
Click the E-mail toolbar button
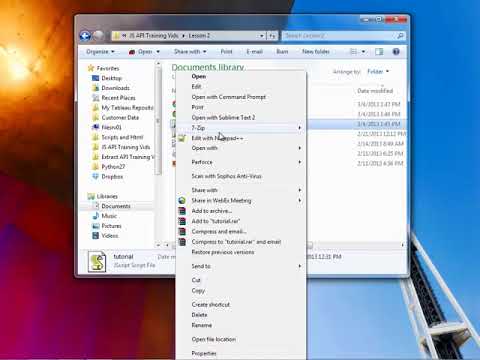coord(254,52)
